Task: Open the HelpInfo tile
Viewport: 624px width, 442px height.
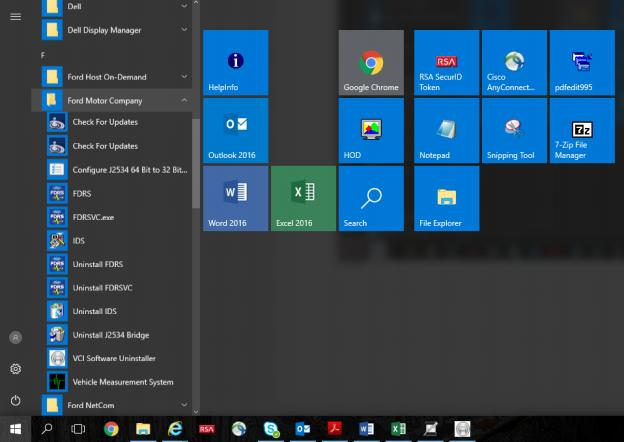Action: pos(236,63)
